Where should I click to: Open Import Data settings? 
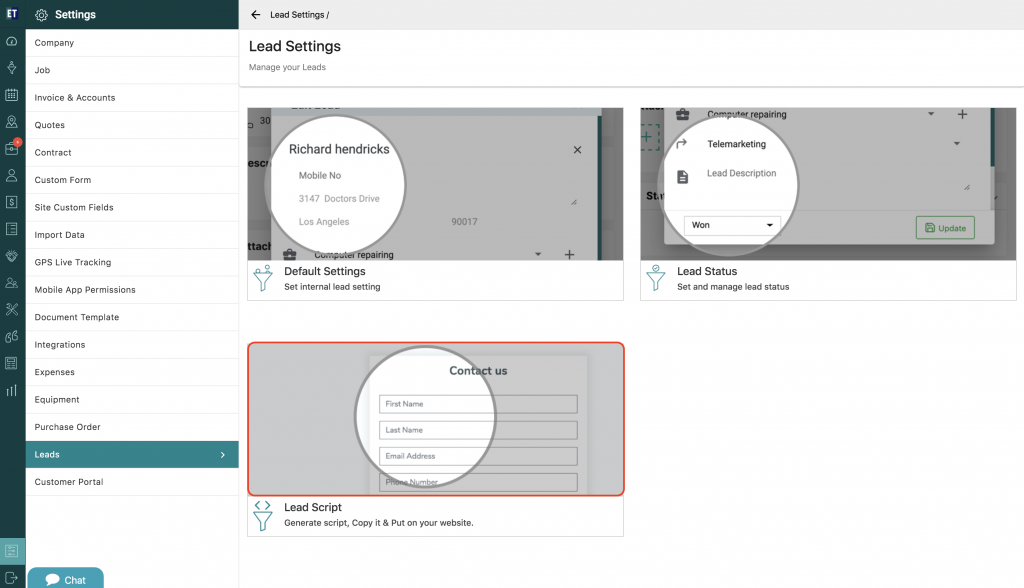pos(132,235)
